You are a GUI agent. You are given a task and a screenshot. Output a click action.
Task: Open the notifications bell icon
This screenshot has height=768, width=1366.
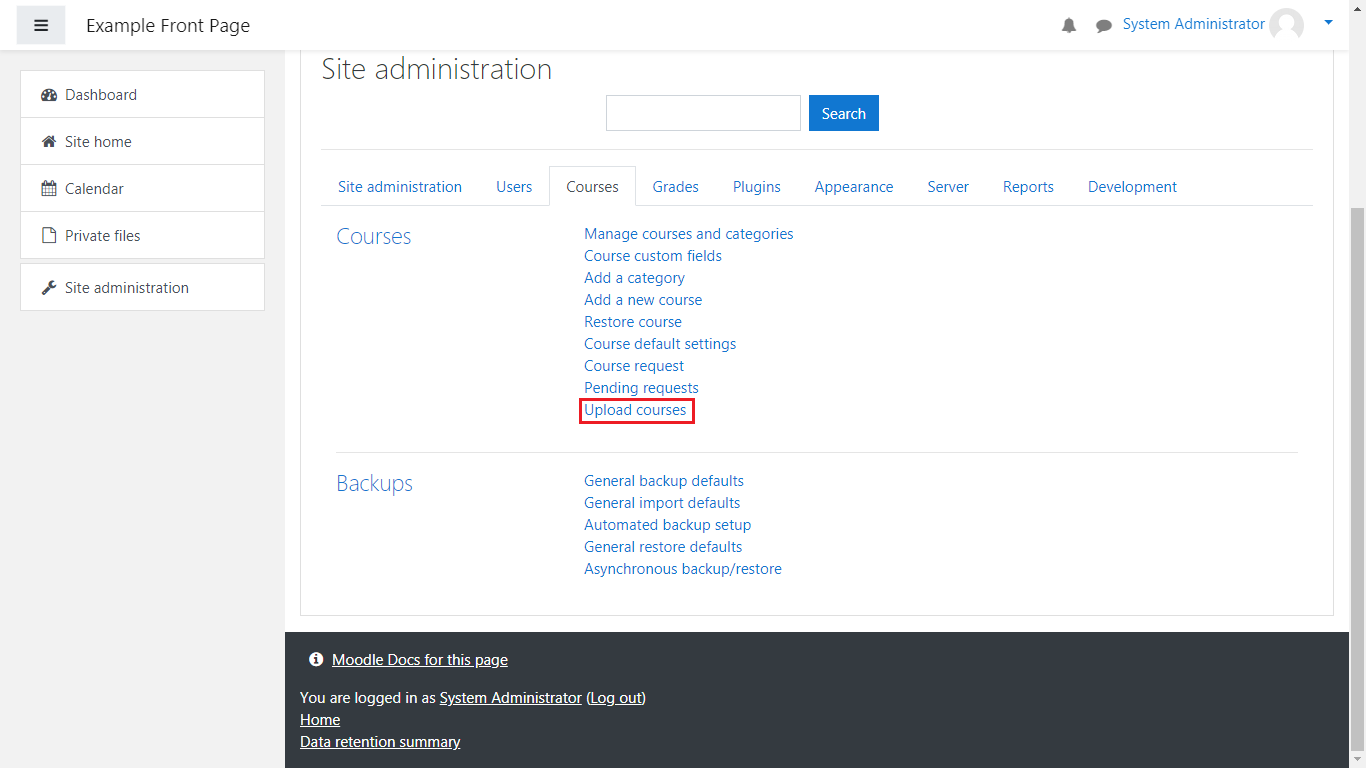(1069, 26)
